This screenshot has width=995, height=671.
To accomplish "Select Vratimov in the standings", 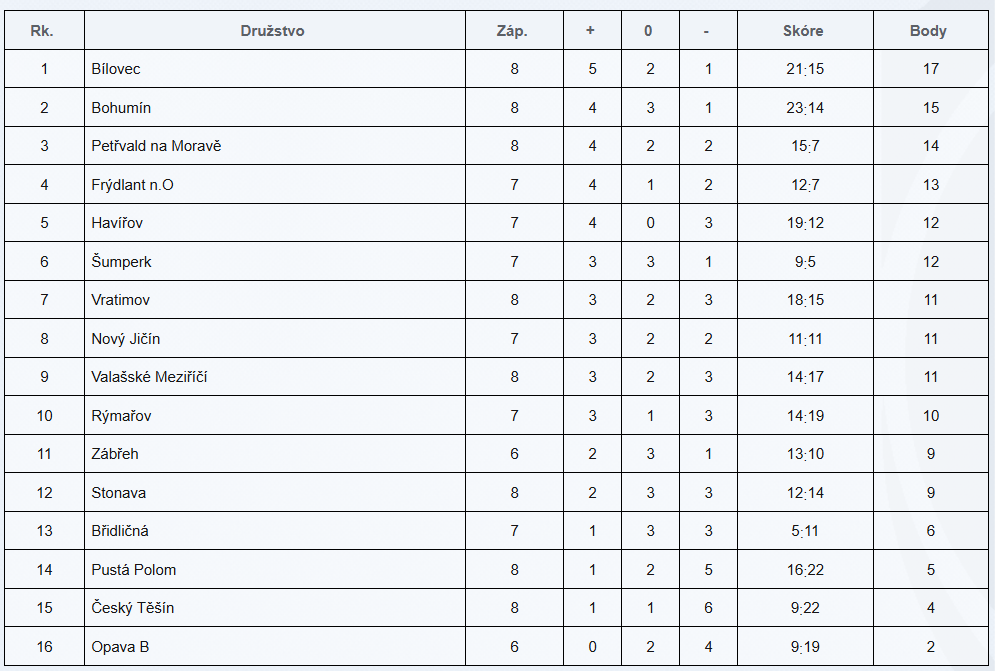I will pos(120,300).
